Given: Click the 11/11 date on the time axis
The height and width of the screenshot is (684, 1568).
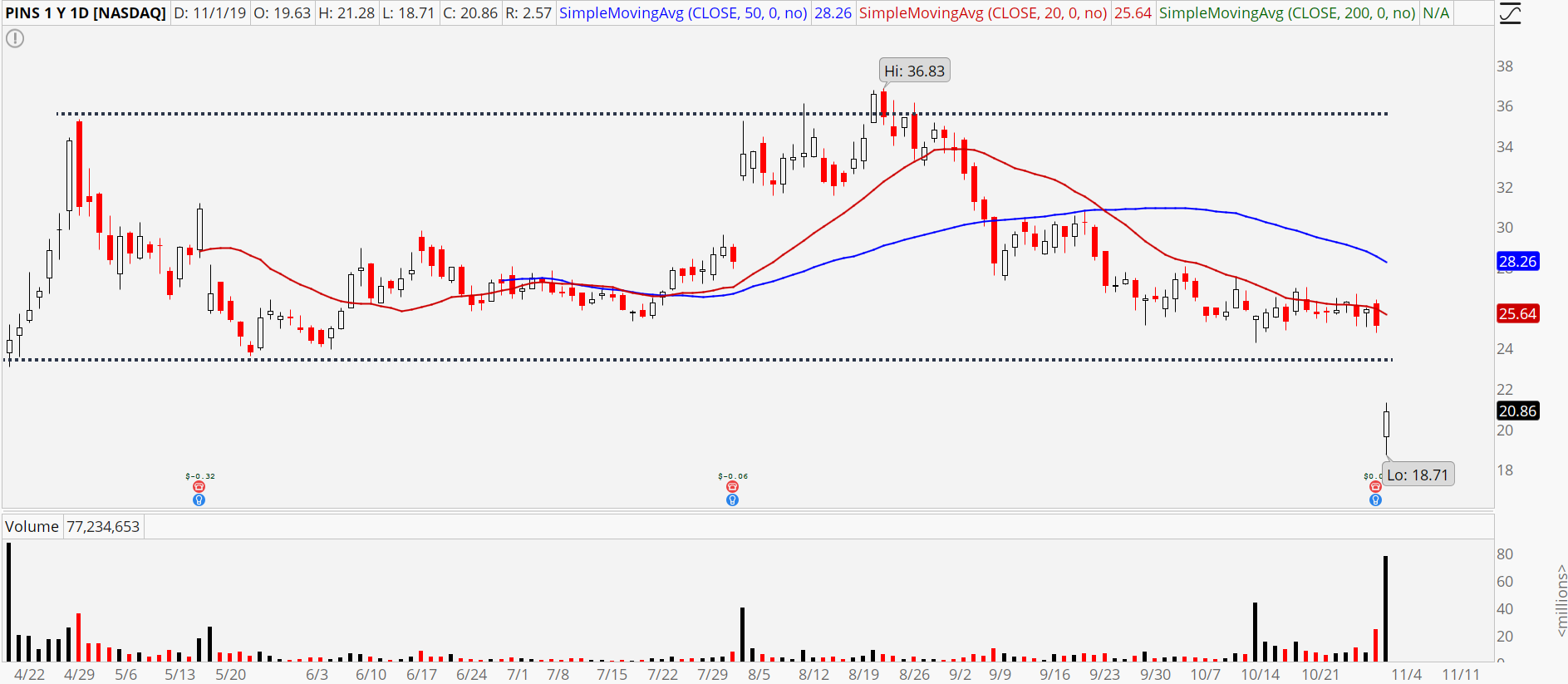Looking at the screenshot, I should (1461, 674).
